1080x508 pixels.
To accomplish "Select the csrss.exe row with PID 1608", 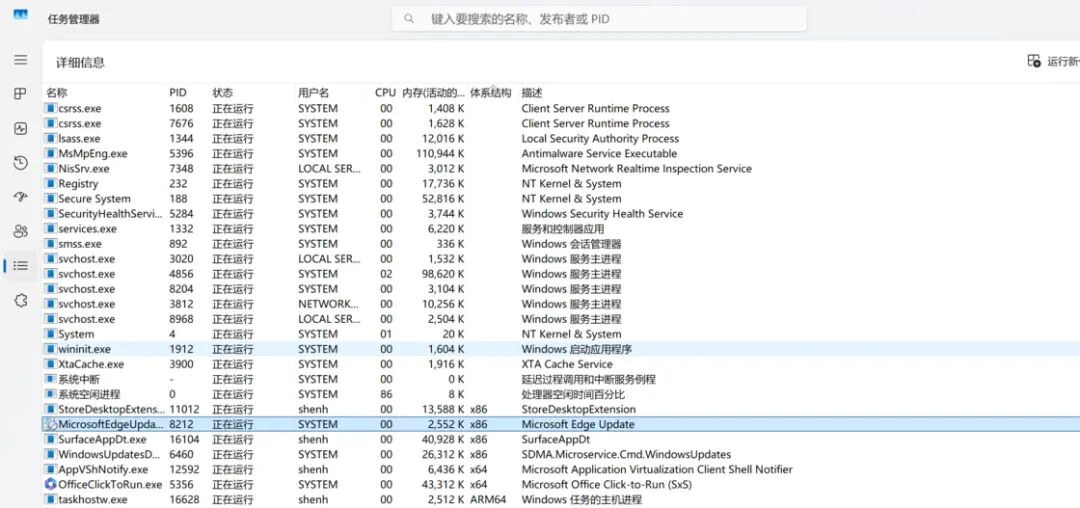I will (x=561, y=108).
